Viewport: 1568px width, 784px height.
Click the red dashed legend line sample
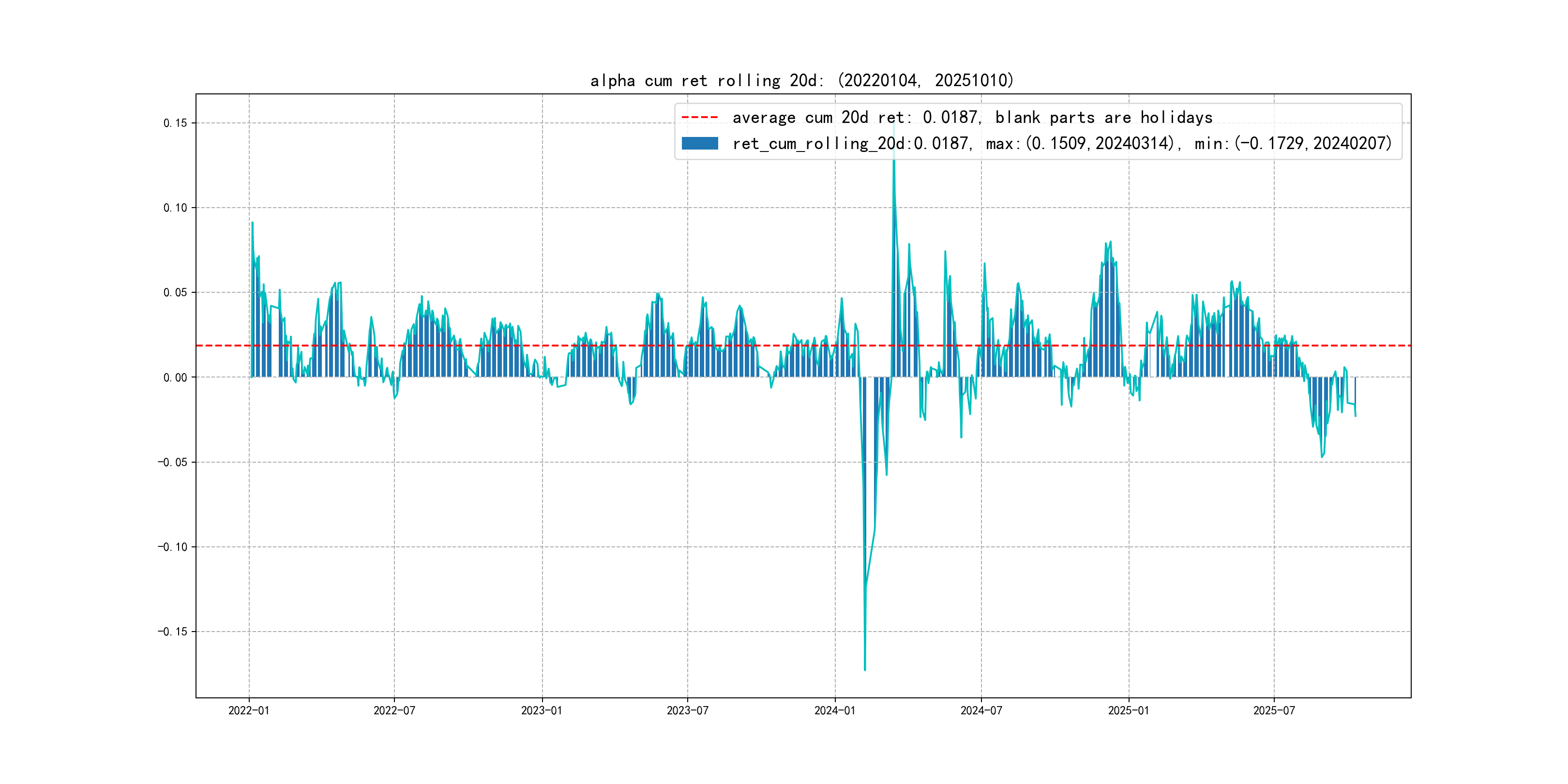(x=699, y=117)
